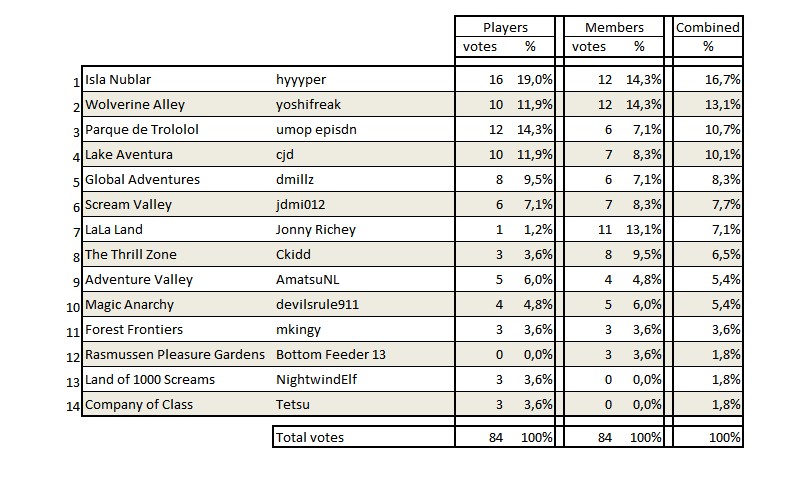Click the Members column header

tap(614, 27)
